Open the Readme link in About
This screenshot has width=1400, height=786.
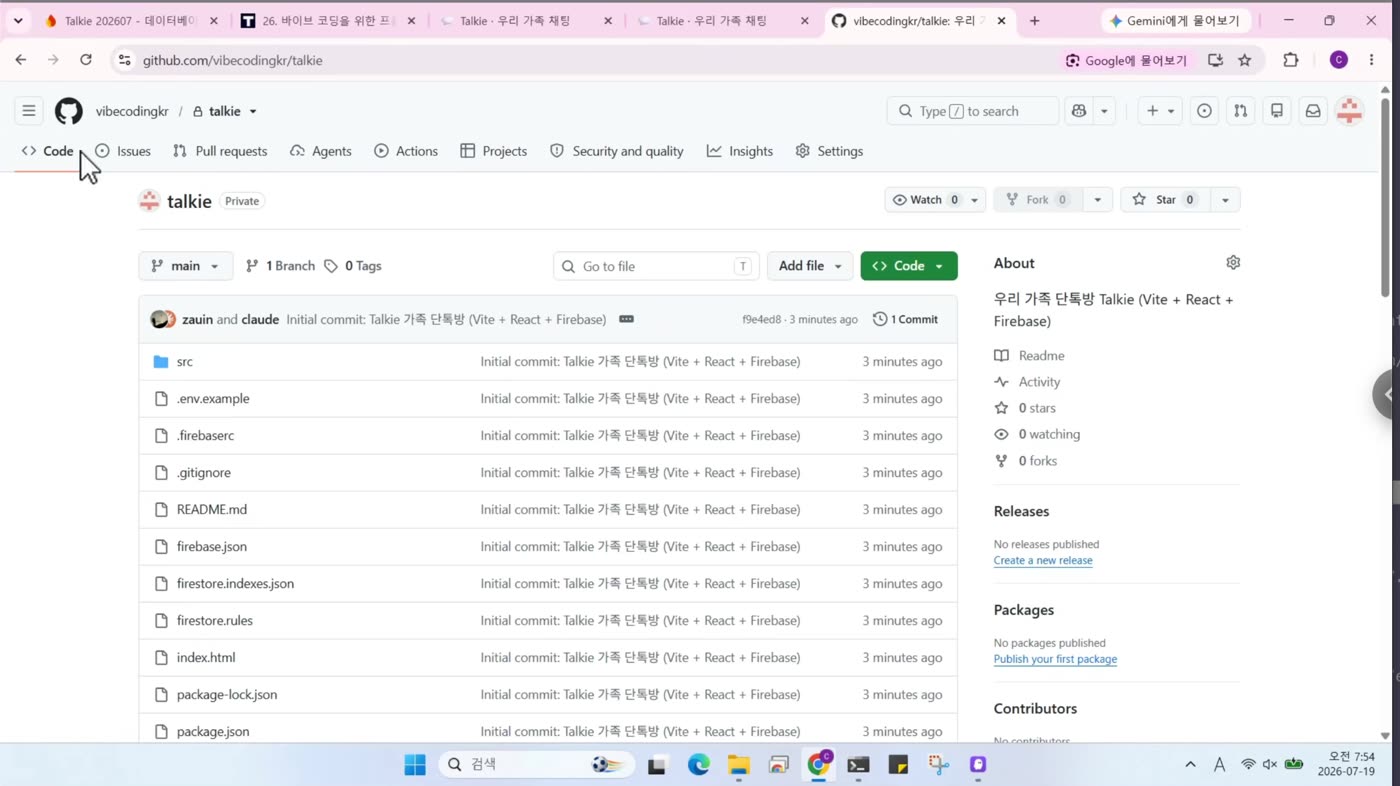pos(1041,355)
